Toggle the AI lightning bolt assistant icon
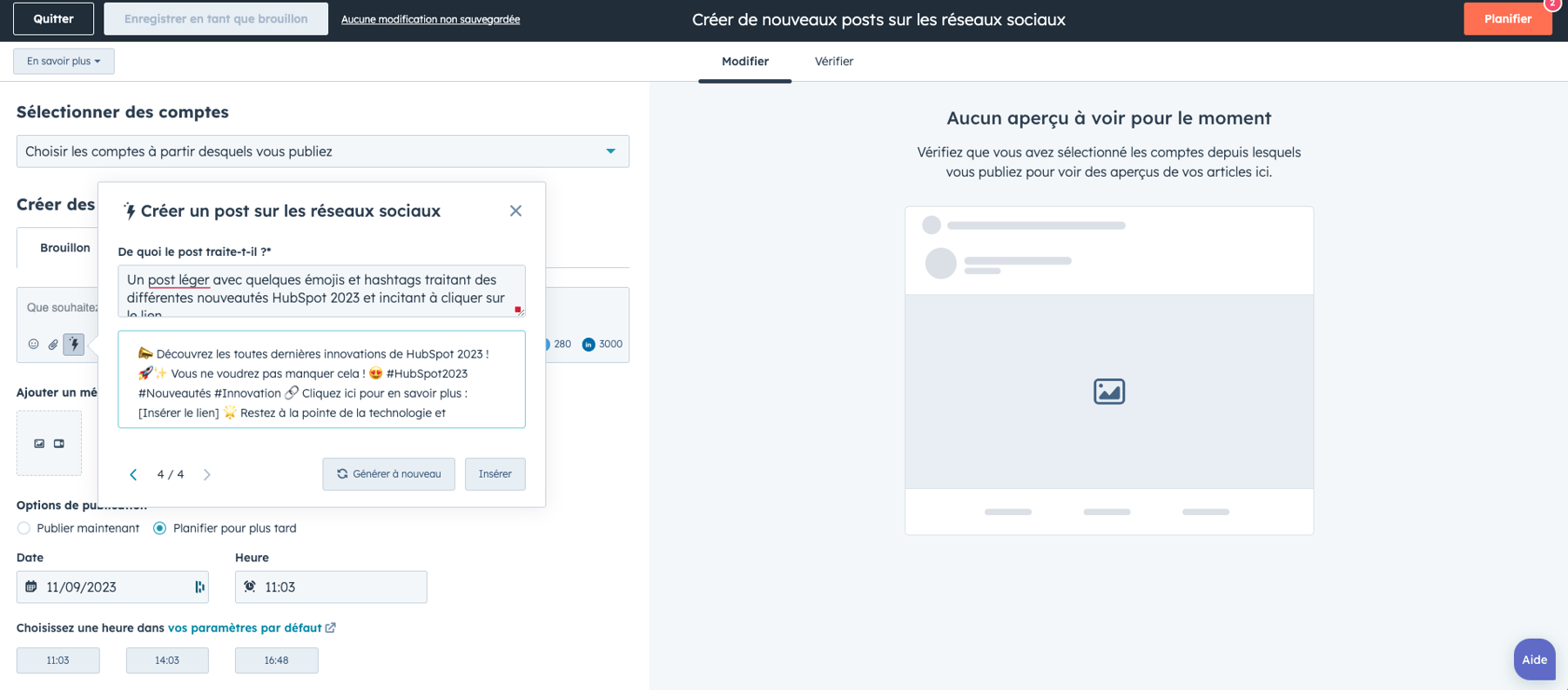 [74, 345]
